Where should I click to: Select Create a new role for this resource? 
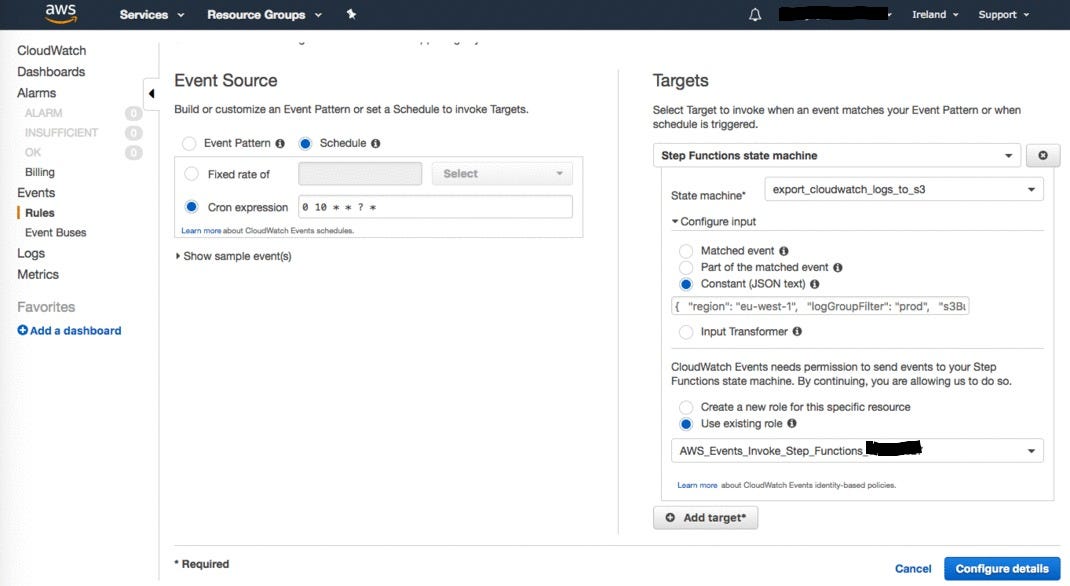pos(687,406)
